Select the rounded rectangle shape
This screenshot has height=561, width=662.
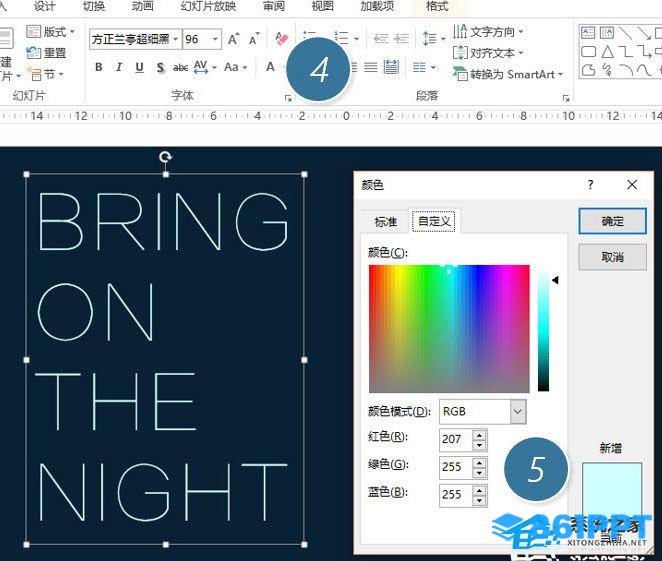pos(588,51)
